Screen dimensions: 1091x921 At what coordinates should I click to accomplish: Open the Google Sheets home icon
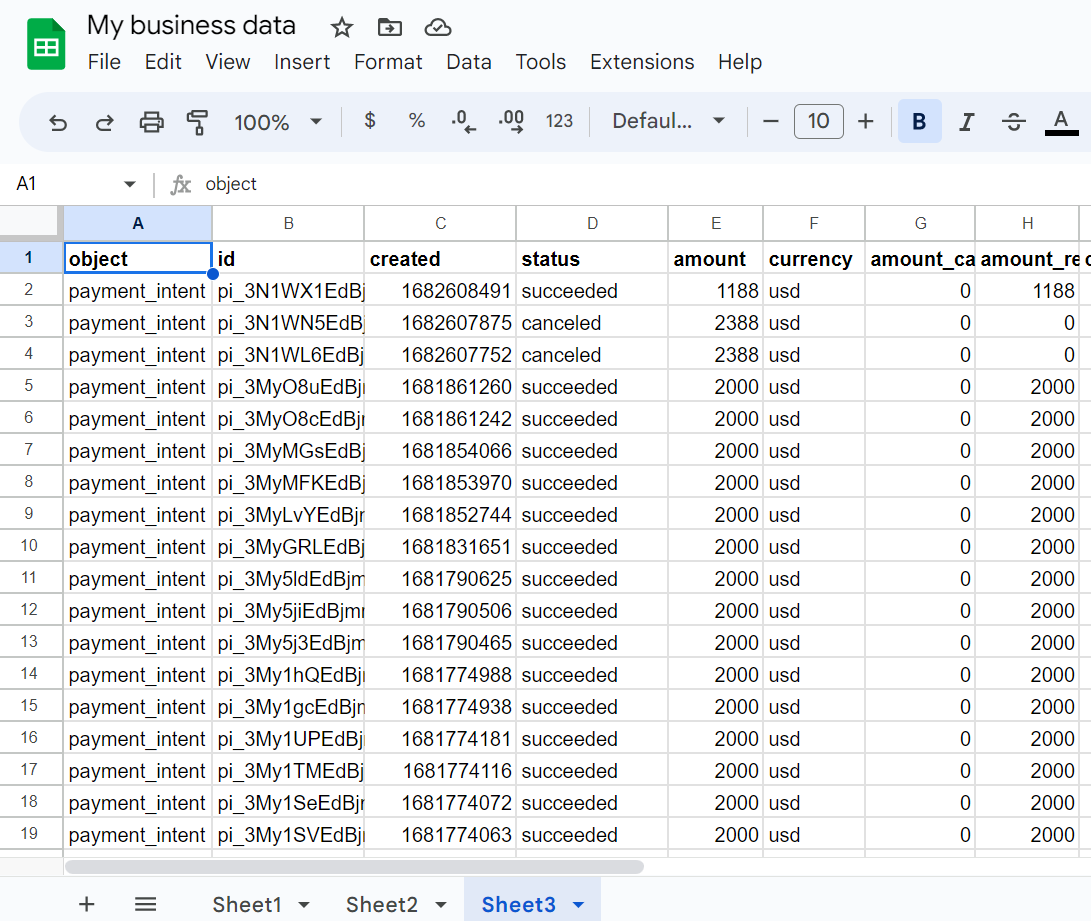tap(46, 45)
